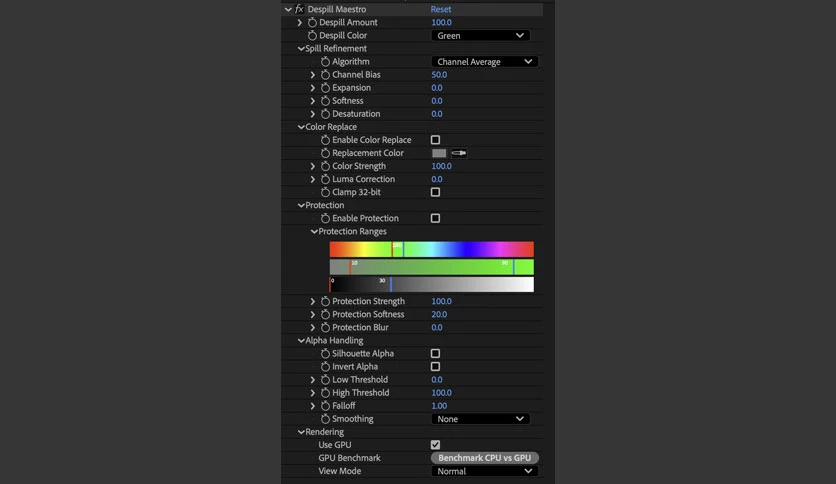Pick Replacement Color with the eyedropper

point(459,153)
